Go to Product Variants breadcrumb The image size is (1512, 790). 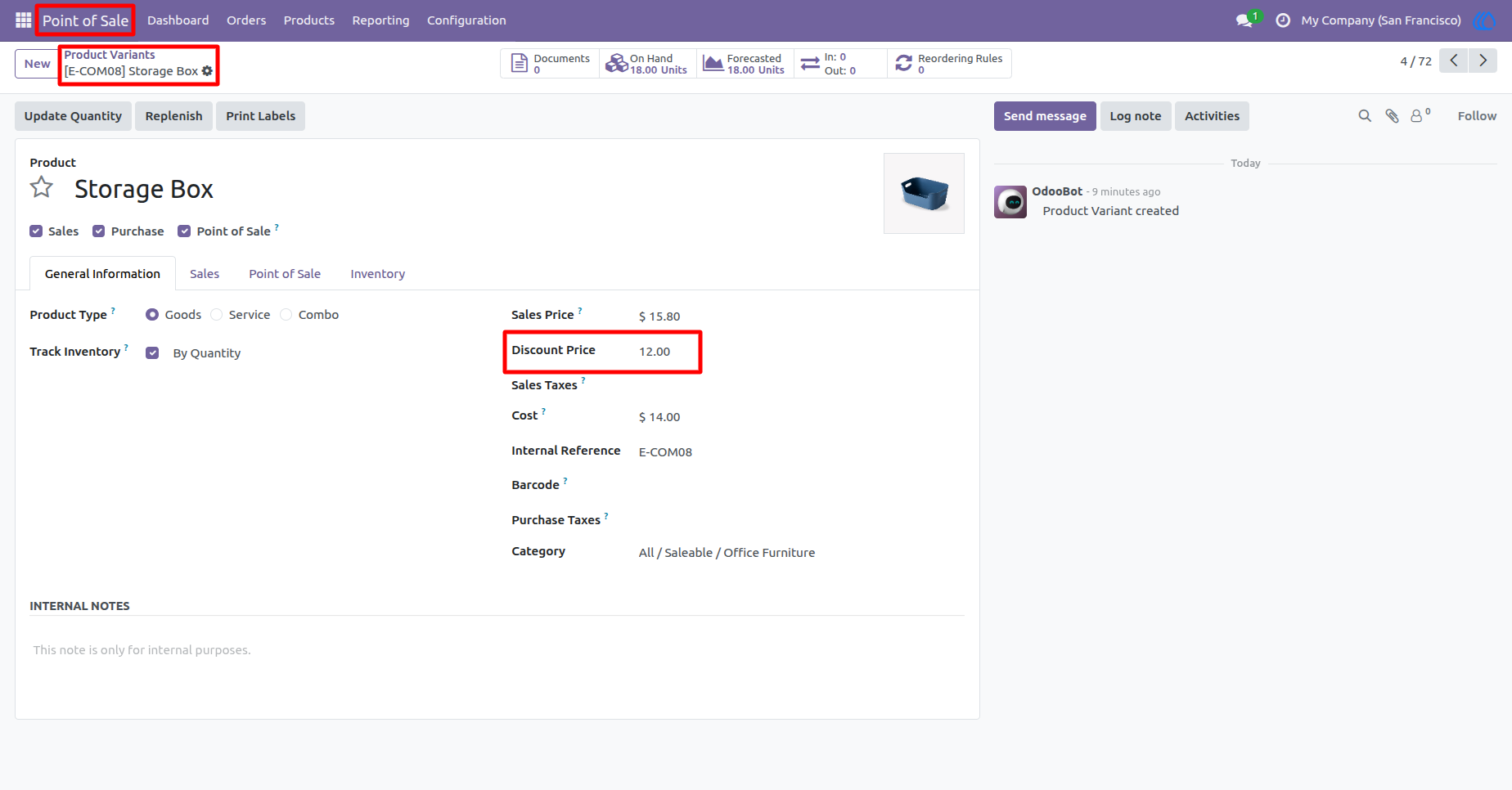(110, 55)
